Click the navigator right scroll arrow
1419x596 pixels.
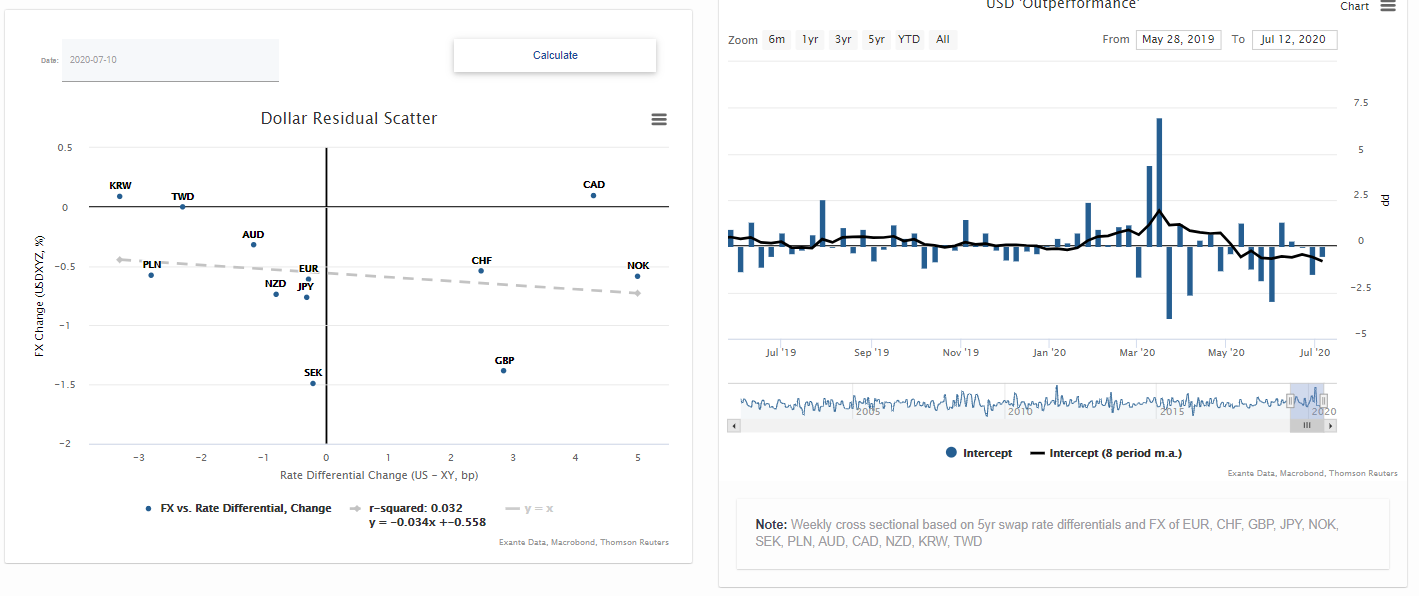point(1330,426)
